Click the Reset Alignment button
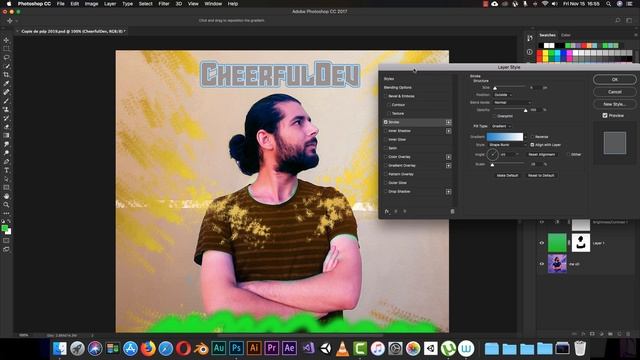The height and width of the screenshot is (360, 640). (x=541, y=154)
